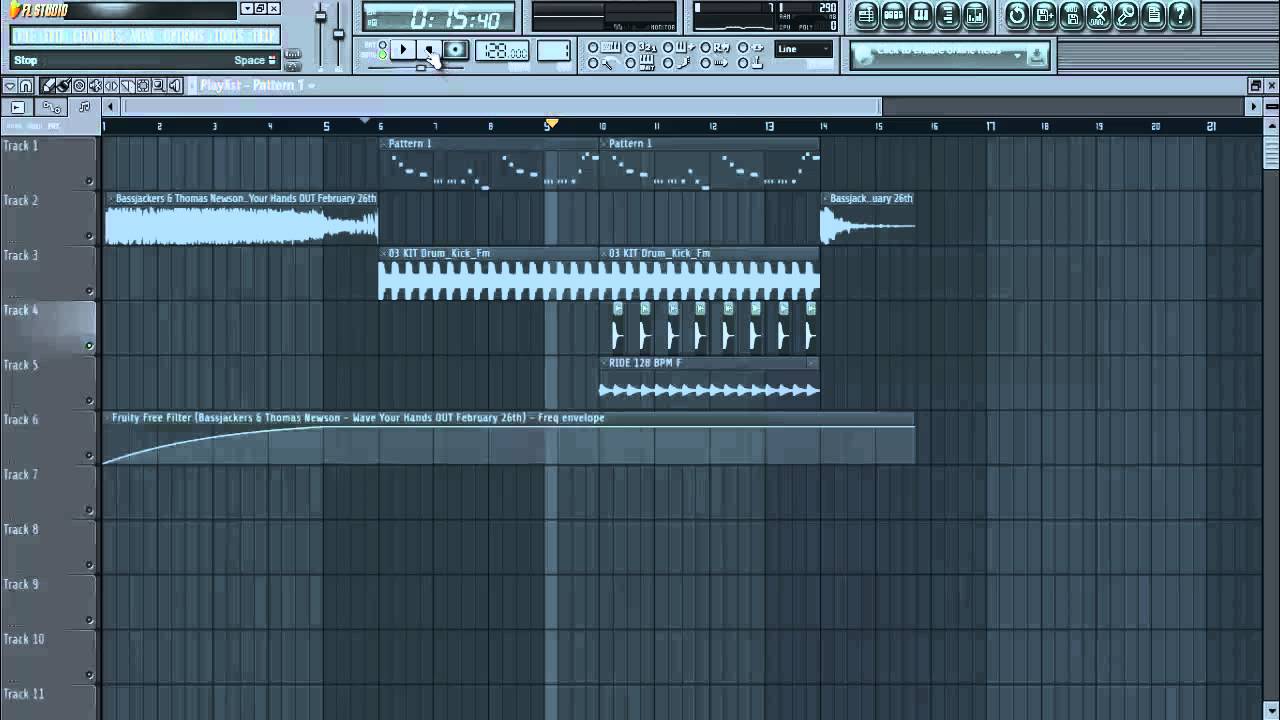Show the Playlist window using the top toolbar
Screen dimensions: 1280x720
pyautogui.click(x=866, y=15)
